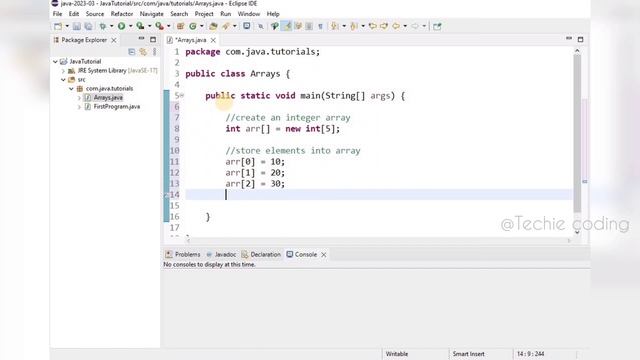Toggle Mark Occurrences highlighted toolbar button
640x360 pixels.
tap(287, 26)
